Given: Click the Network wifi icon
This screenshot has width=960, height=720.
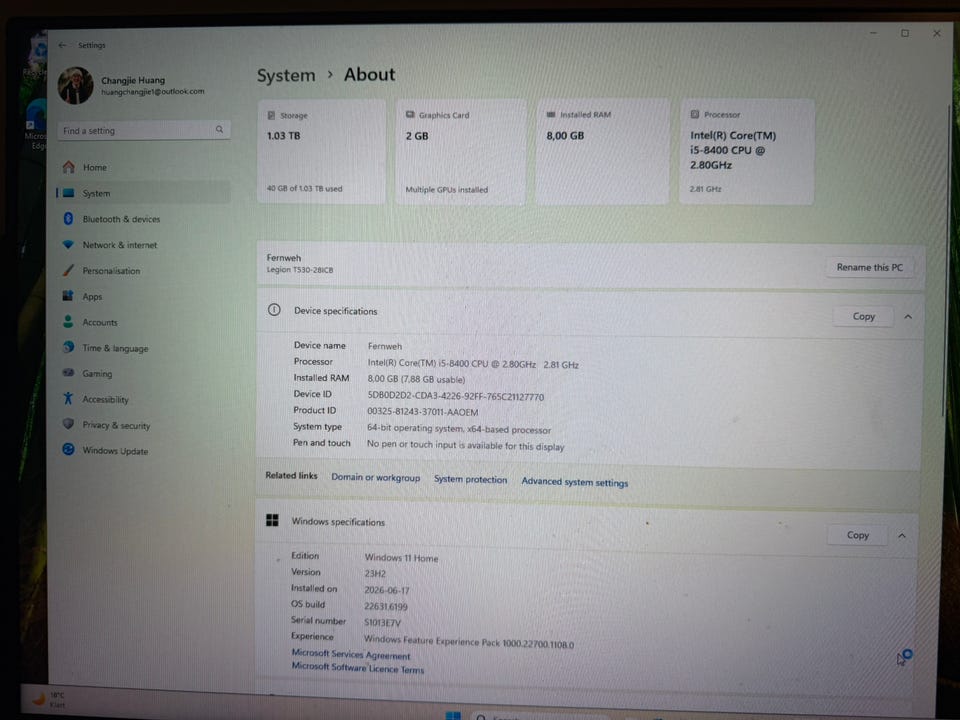Looking at the screenshot, I should [68, 244].
